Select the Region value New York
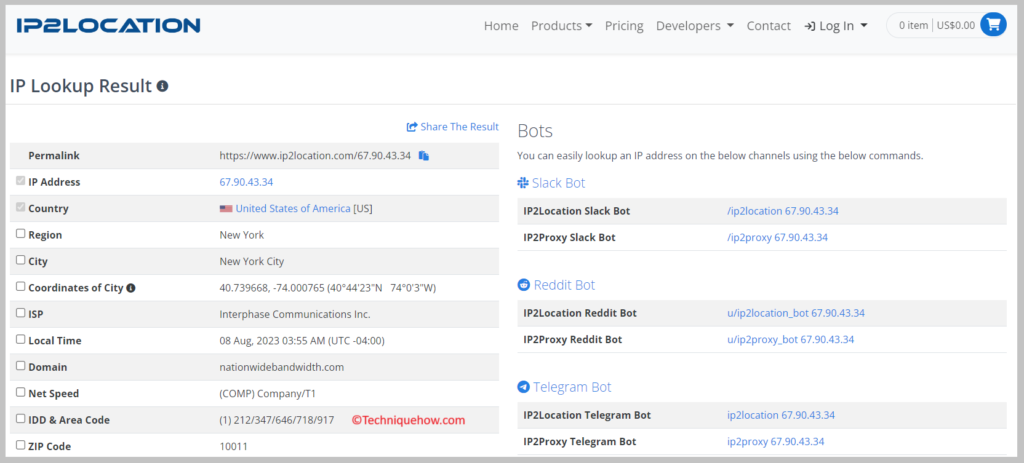The image size is (1024, 463). 242,235
